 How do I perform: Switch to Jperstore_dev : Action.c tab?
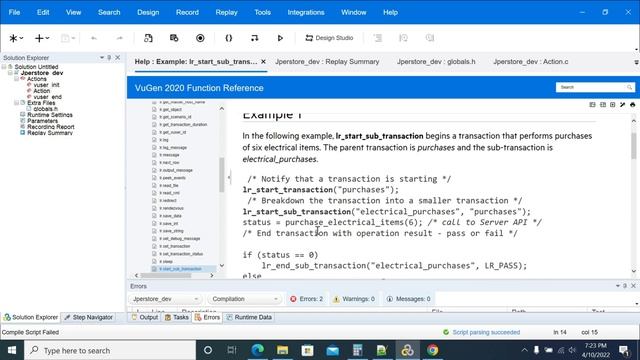(x=531, y=62)
